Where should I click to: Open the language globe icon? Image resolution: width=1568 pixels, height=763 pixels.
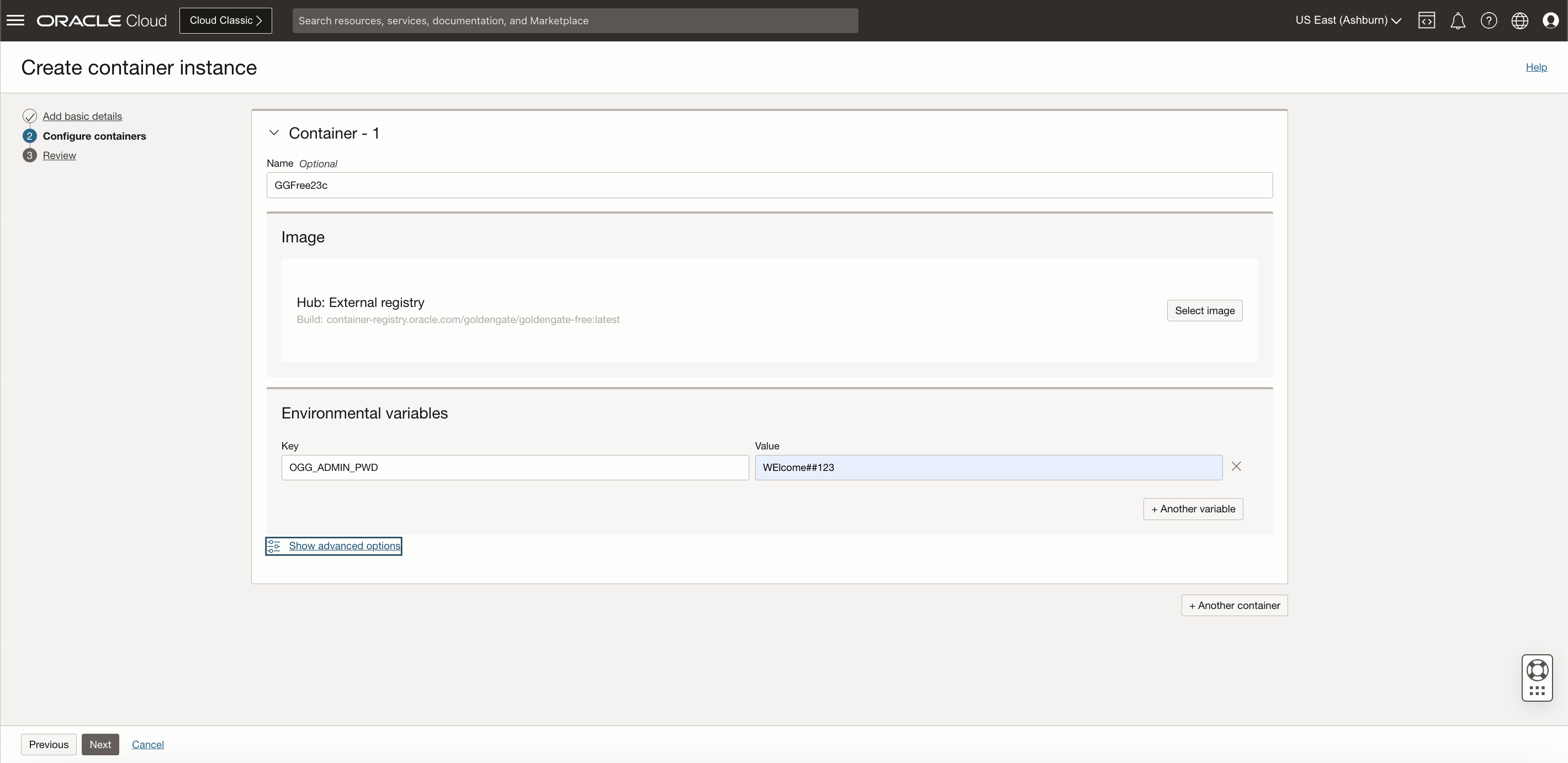(x=1519, y=20)
